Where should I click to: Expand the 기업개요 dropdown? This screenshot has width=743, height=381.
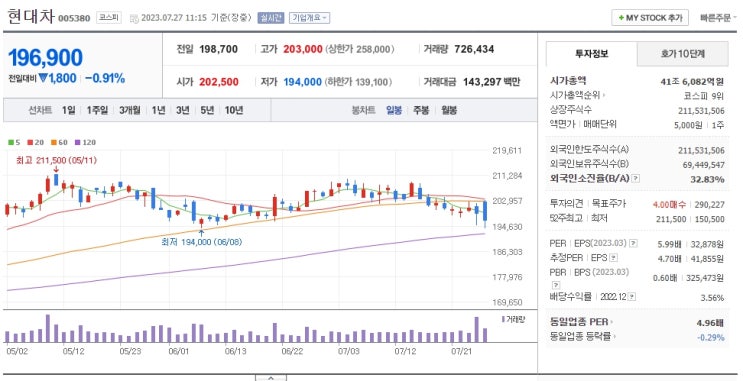(x=309, y=18)
